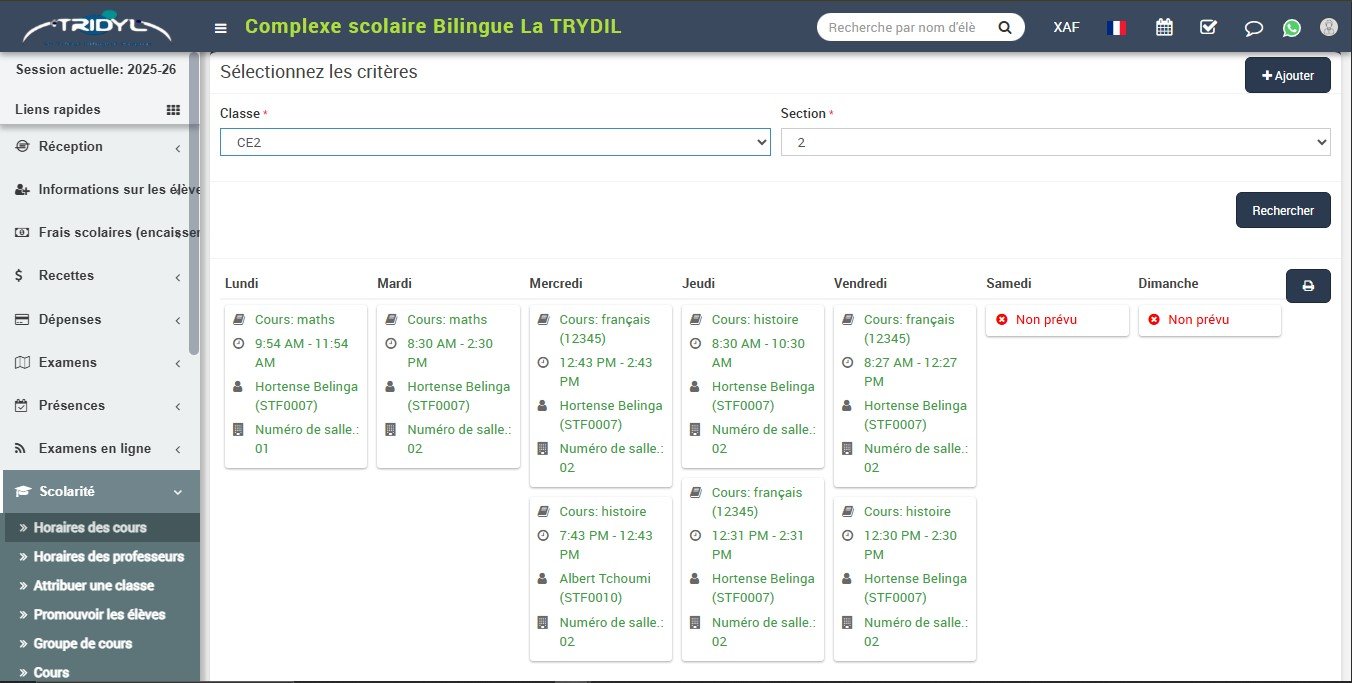Open Horaires des professeurs menu item
Screen dimensions: 1352x683
click(108, 557)
